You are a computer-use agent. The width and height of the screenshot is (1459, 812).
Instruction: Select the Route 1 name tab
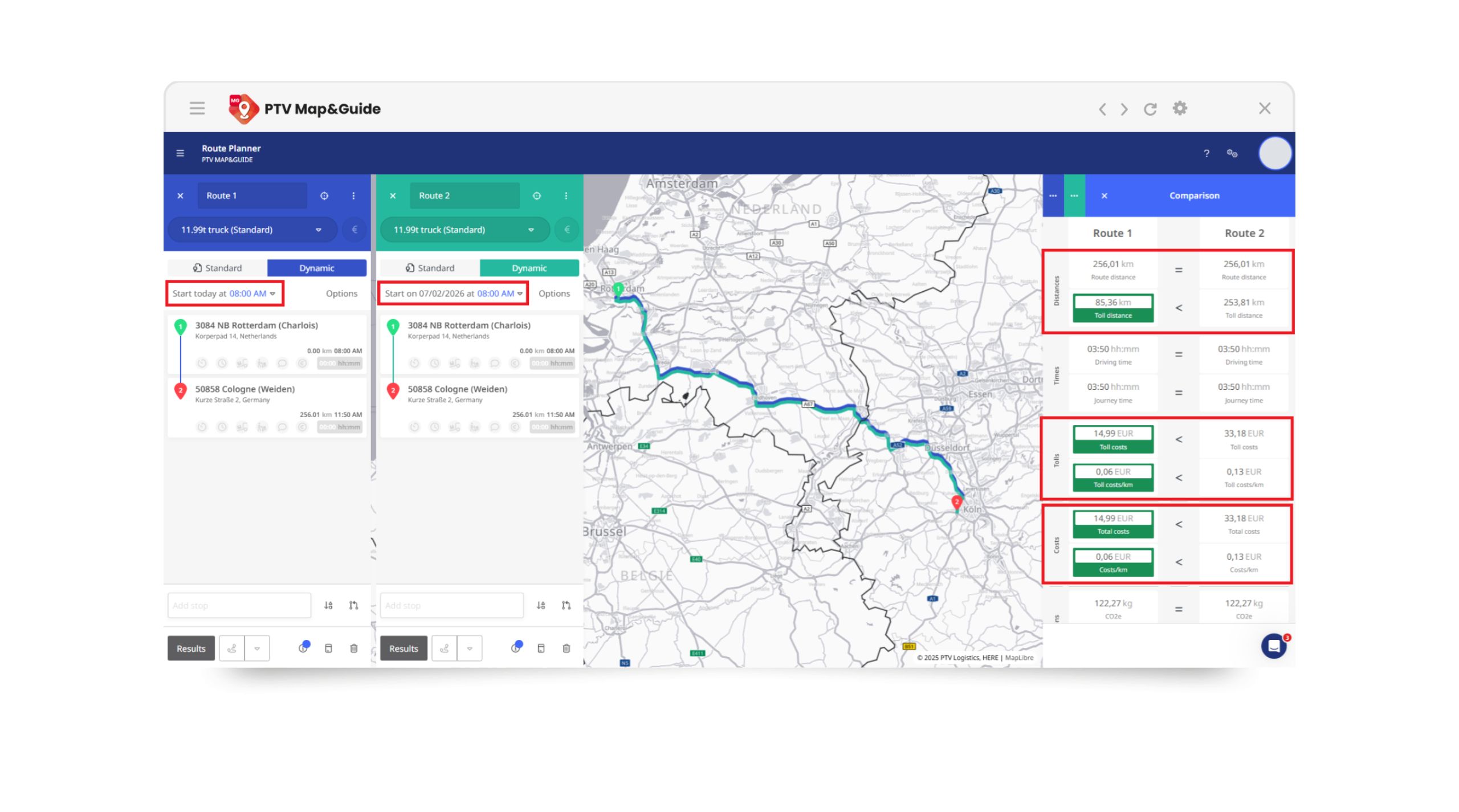[x=252, y=195]
